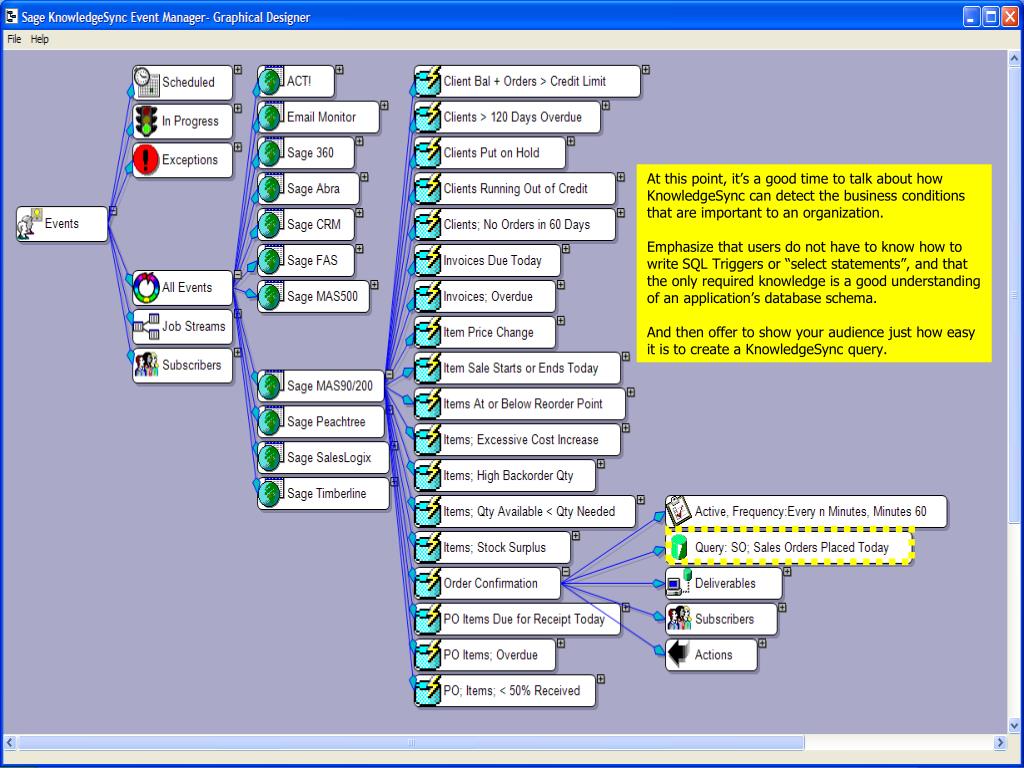1024x768 pixels.
Task: Select Clients; No Orders in 60 Days
Action: [x=515, y=225]
